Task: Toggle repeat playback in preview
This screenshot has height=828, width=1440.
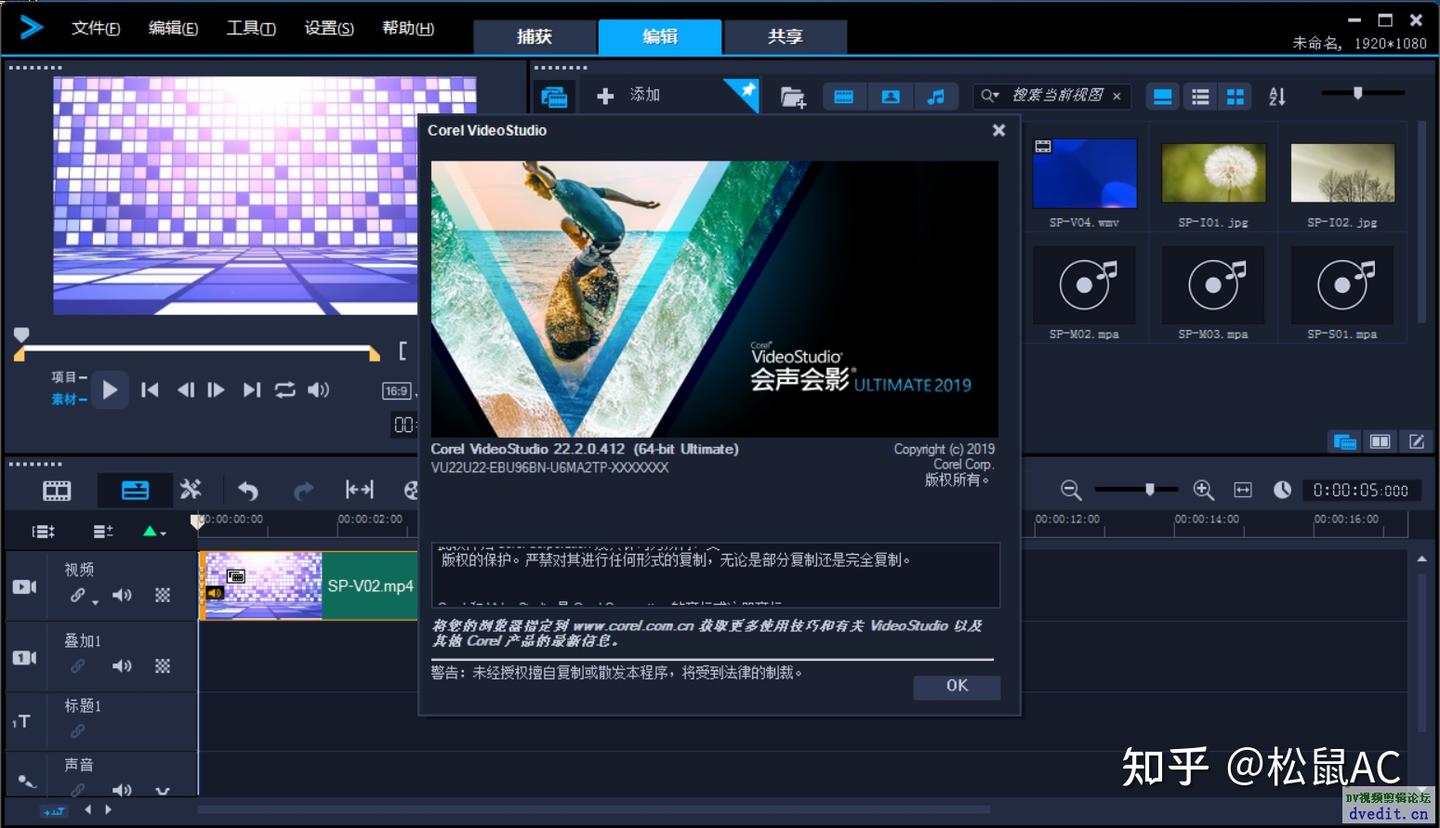Action: click(x=285, y=390)
